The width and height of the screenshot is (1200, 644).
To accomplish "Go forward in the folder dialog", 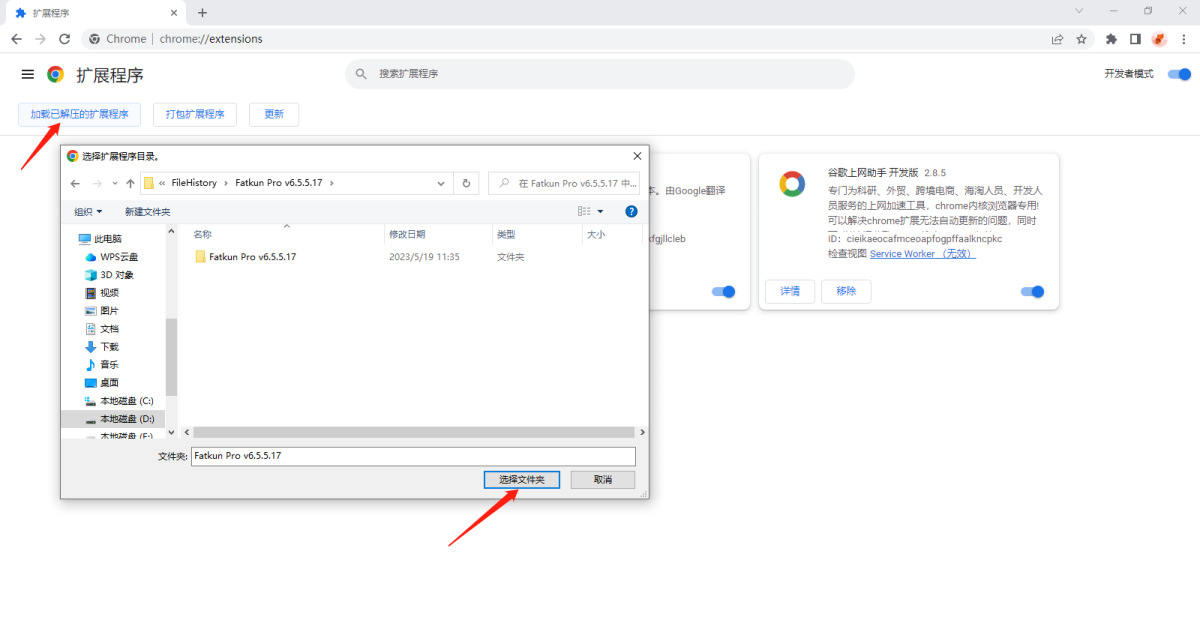I will click(x=97, y=183).
